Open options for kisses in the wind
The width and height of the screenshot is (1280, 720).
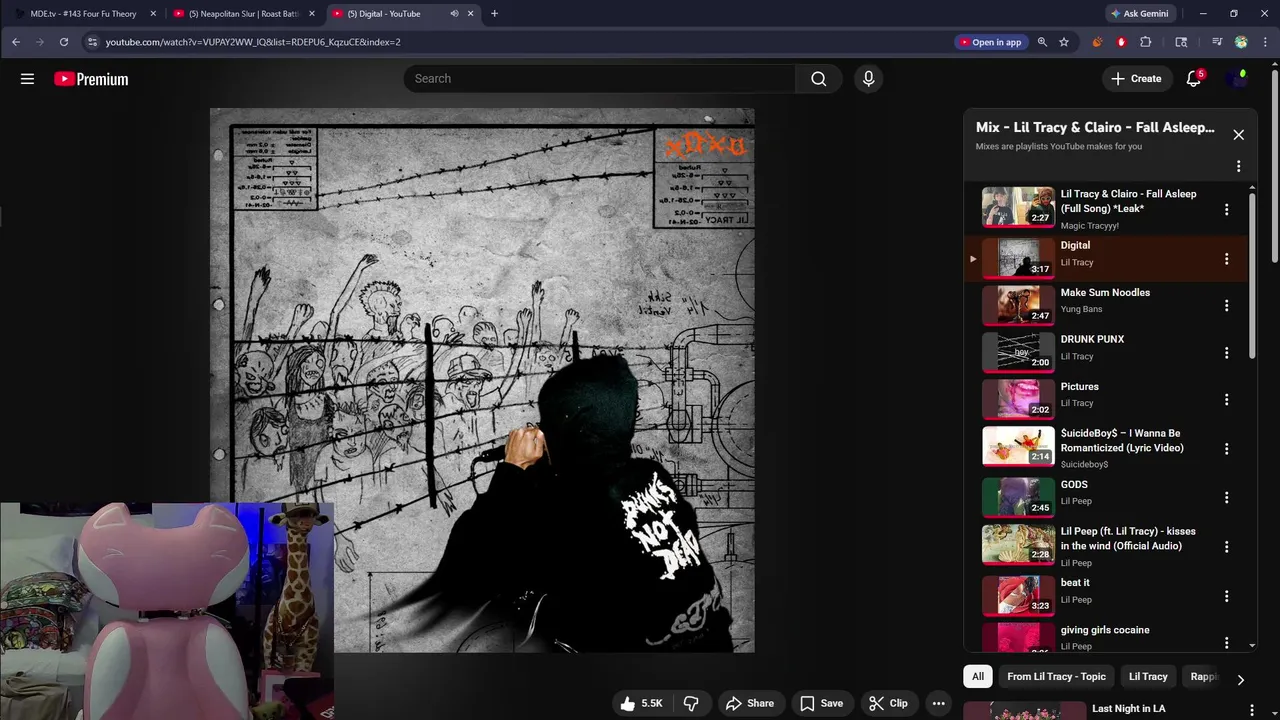1226,547
